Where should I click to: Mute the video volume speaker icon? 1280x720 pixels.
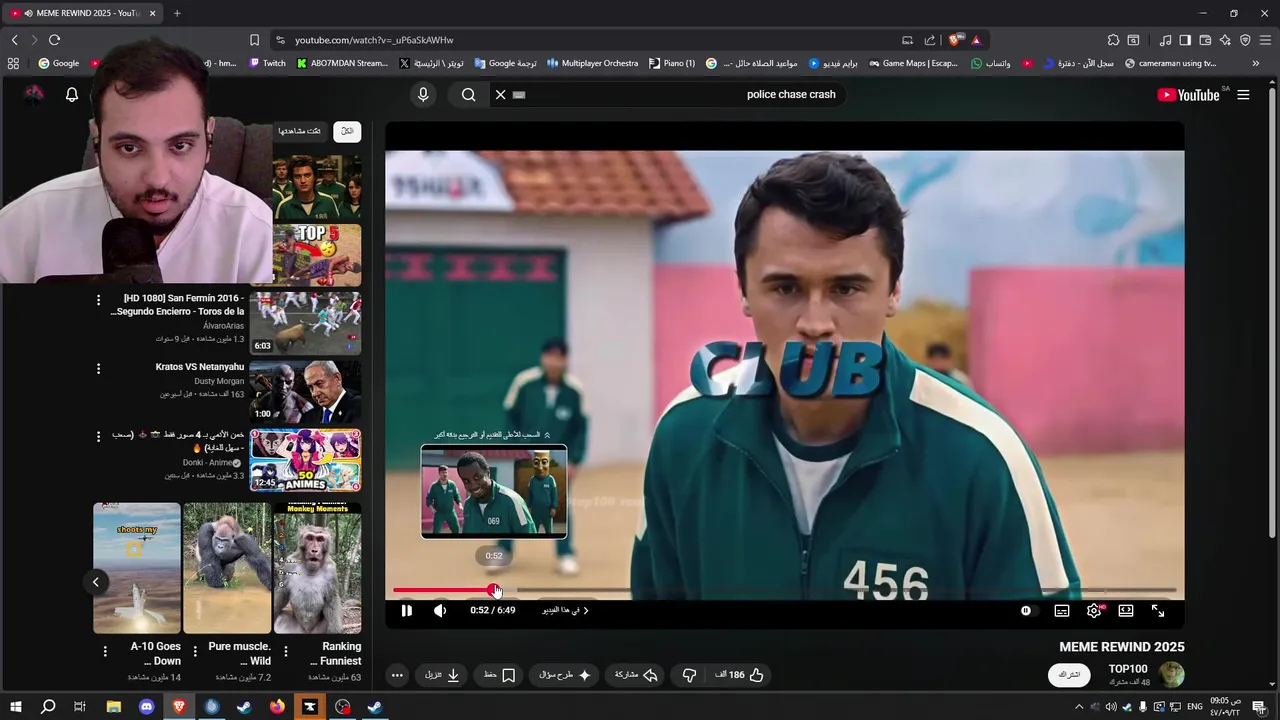tap(440, 610)
